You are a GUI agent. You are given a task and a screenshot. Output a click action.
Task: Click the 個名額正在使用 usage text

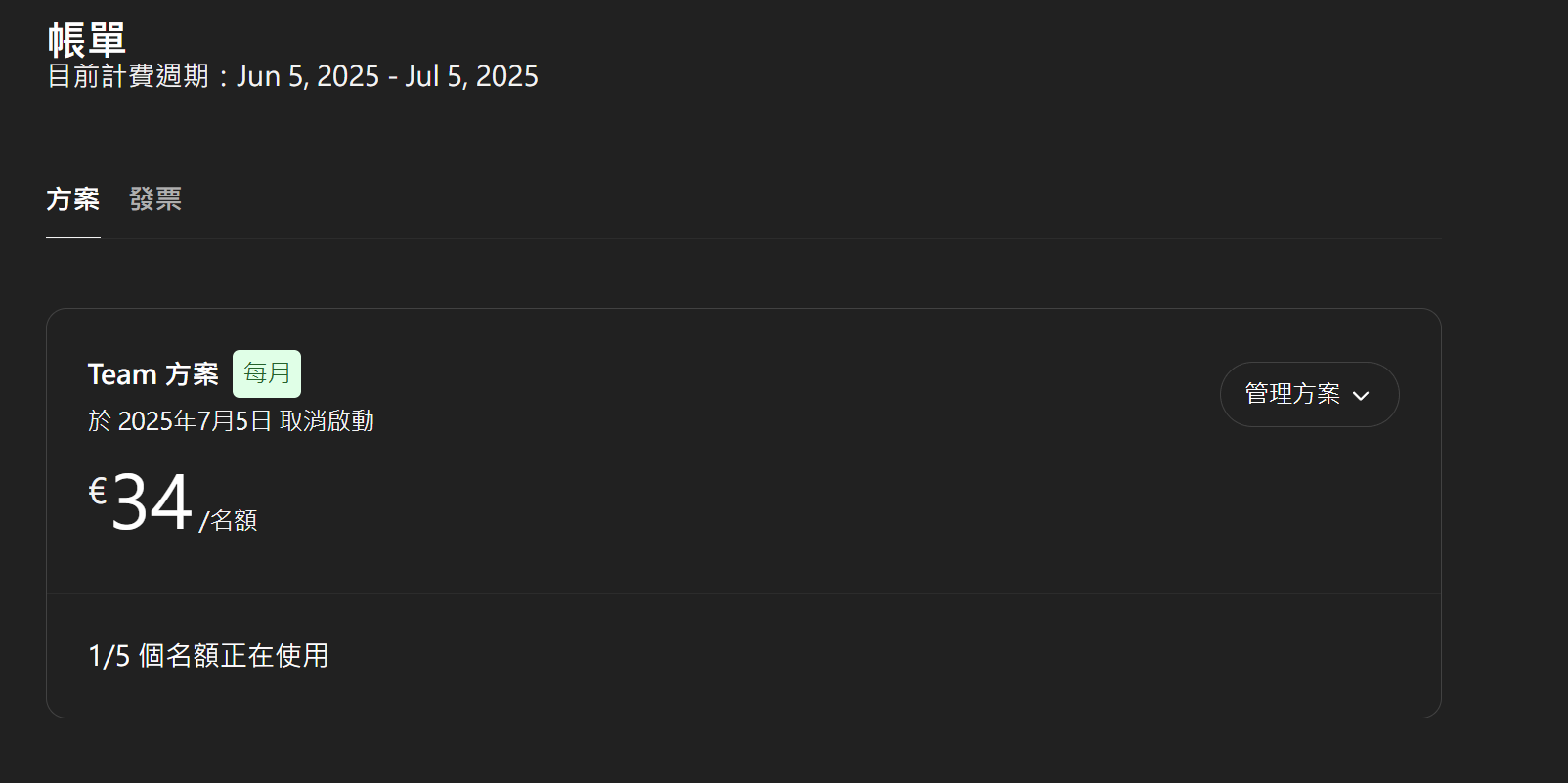click(234, 656)
